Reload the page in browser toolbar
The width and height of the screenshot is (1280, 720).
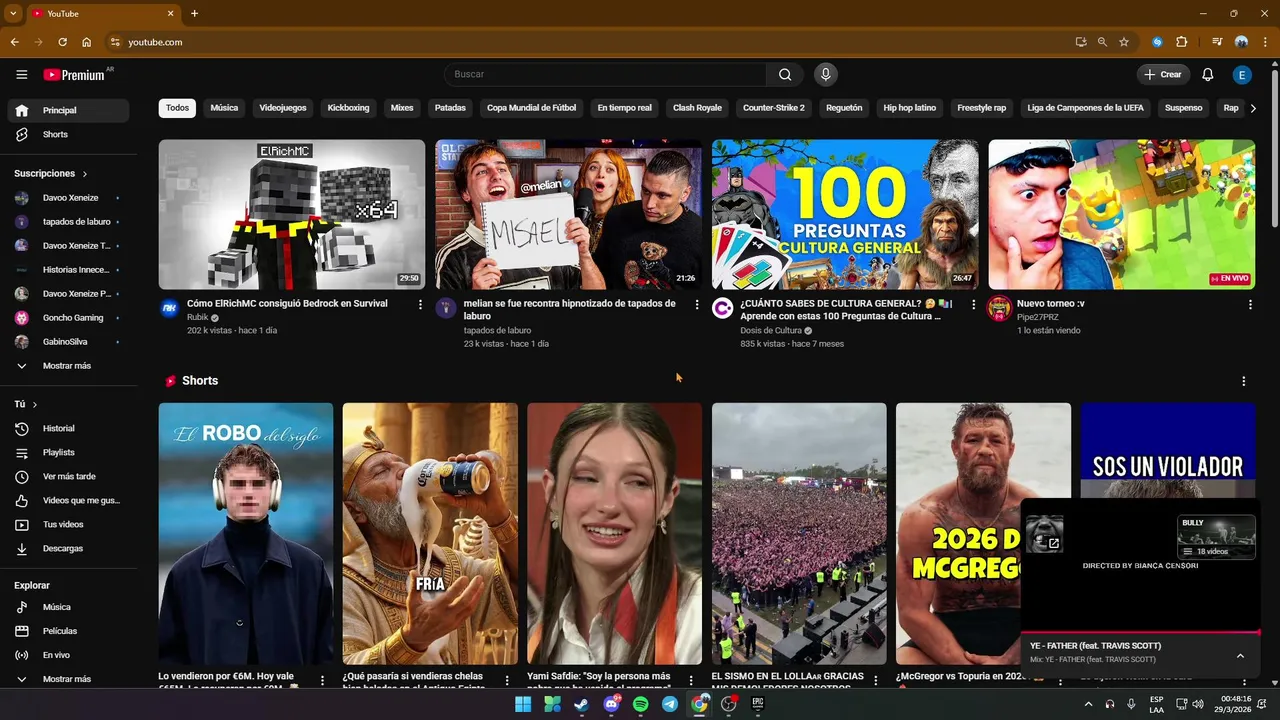pos(62,42)
